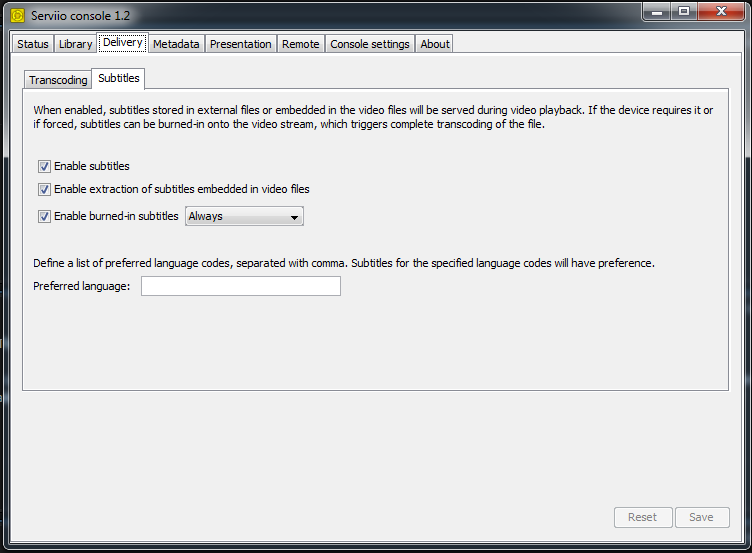Open the Presentation tab
Screen dimensions: 752x553
(x=240, y=44)
